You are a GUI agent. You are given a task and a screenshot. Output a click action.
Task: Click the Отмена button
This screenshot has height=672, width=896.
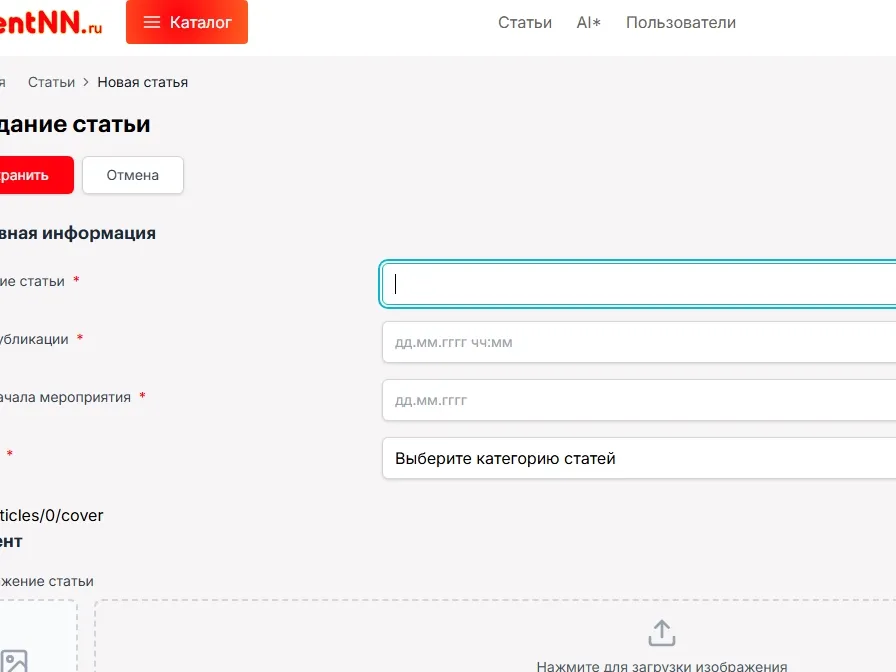[x=132, y=175]
